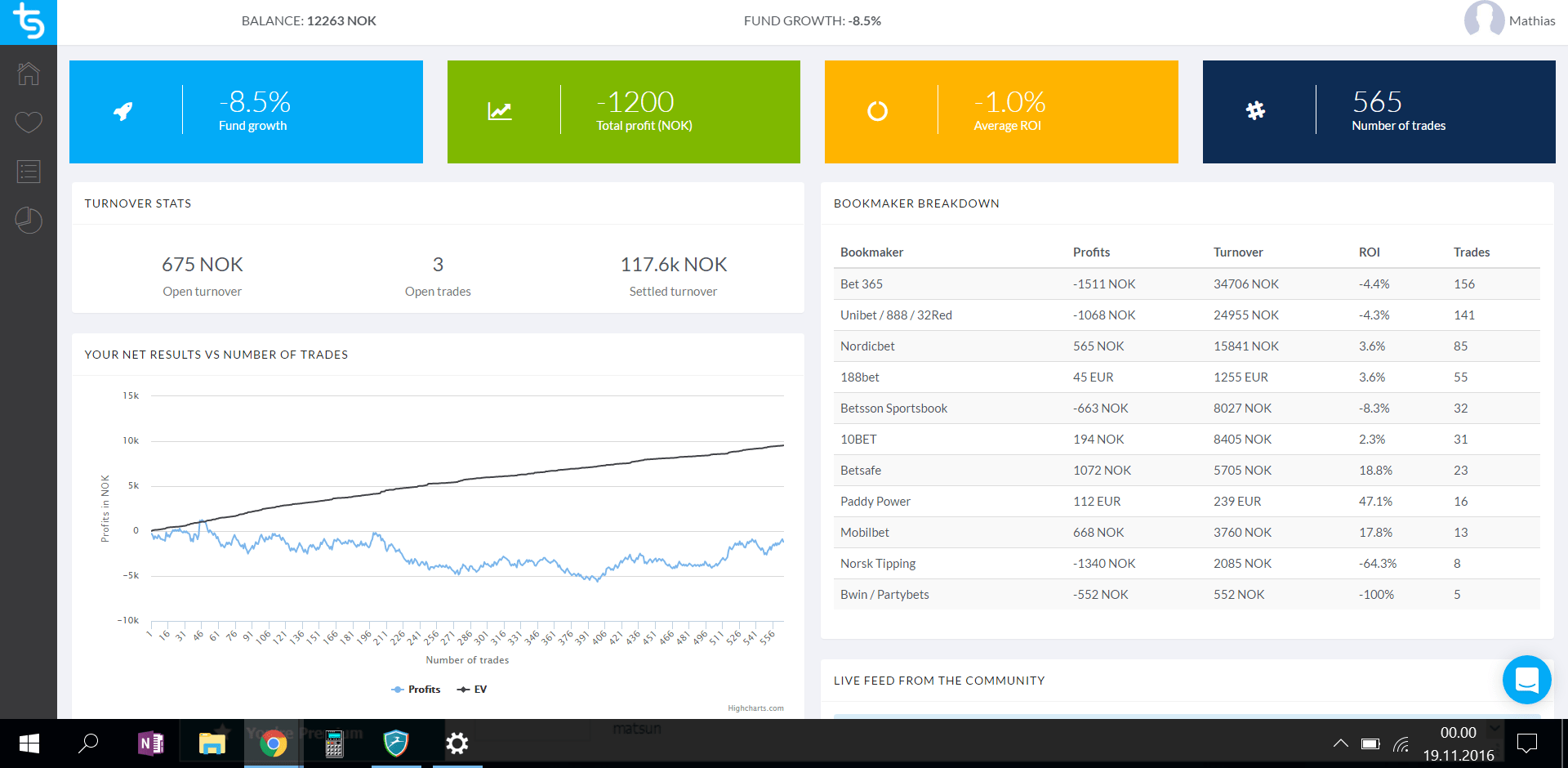Click the puzzle icon on Number of trades card

pos(1255,111)
